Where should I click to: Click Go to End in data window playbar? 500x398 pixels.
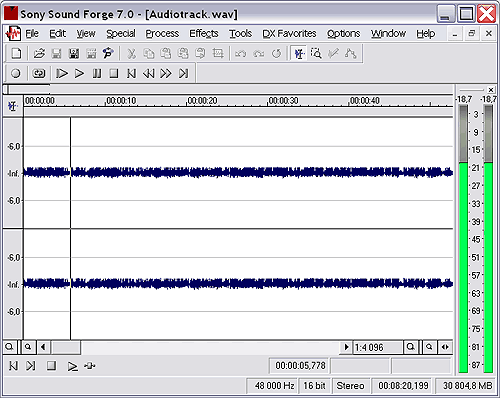point(31,366)
